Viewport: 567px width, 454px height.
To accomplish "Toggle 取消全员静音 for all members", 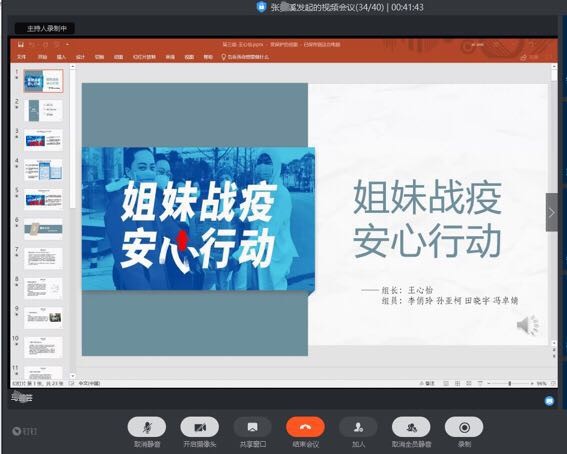I will [411, 427].
